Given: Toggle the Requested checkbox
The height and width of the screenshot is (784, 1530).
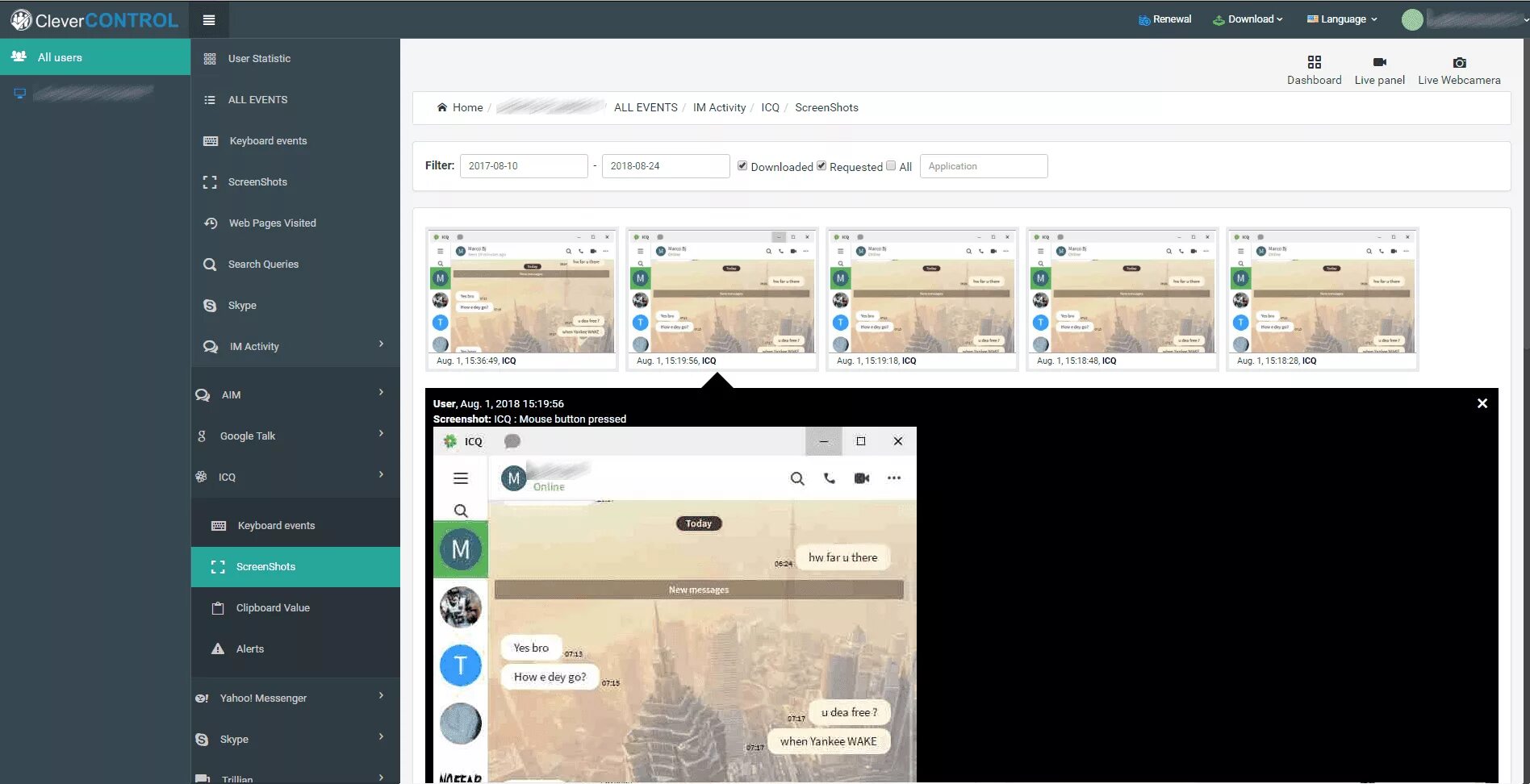Looking at the screenshot, I should click(x=821, y=165).
